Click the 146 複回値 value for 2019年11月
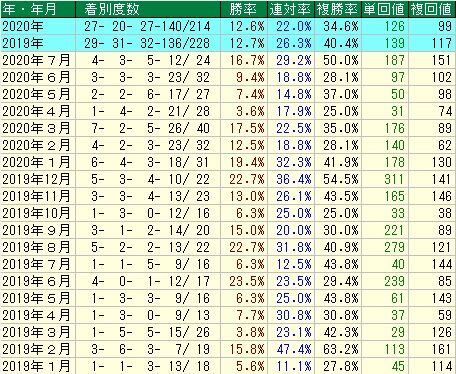456x374 pixels. coord(442,196)
